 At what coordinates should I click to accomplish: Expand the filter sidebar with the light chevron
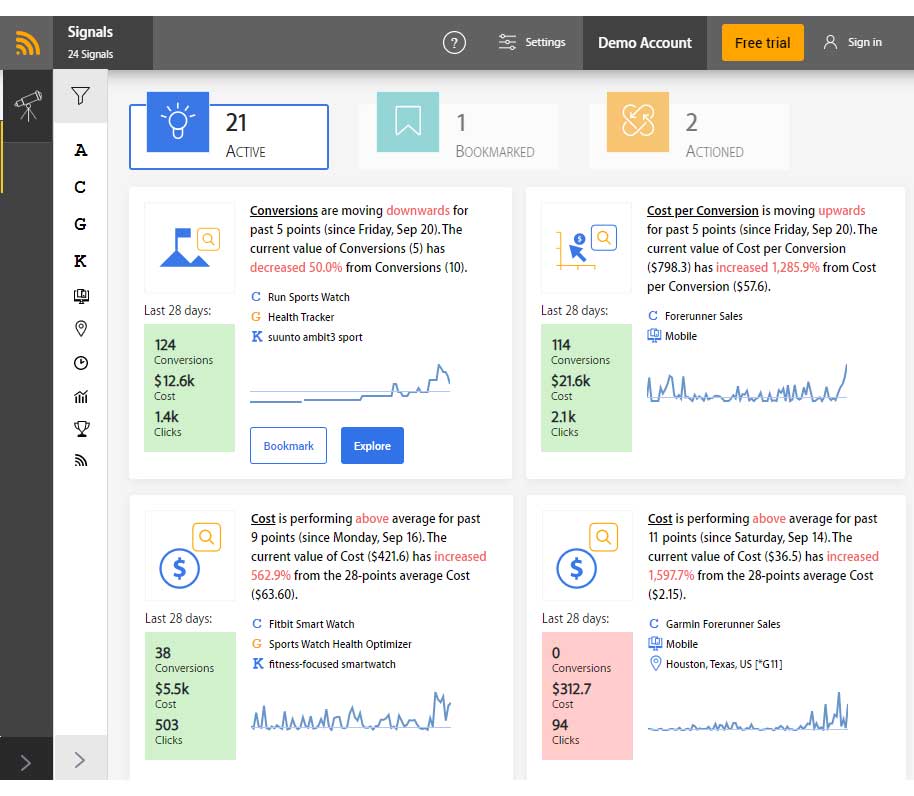80,760
